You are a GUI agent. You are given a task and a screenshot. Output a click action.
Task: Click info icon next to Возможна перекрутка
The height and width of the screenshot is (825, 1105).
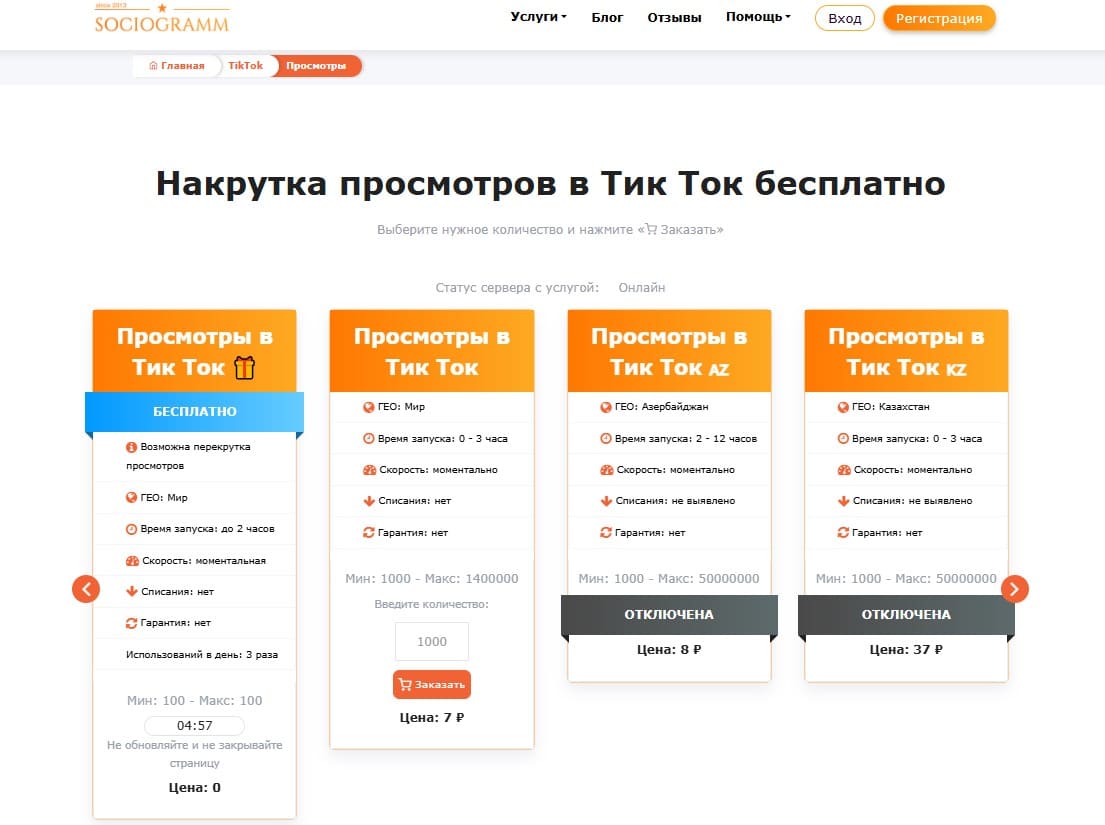131,447
